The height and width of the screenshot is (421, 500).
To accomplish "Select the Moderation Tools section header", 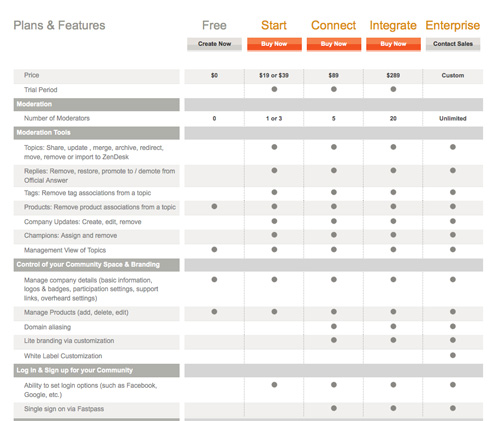I will pyautogui.click(x=97, y=133).
